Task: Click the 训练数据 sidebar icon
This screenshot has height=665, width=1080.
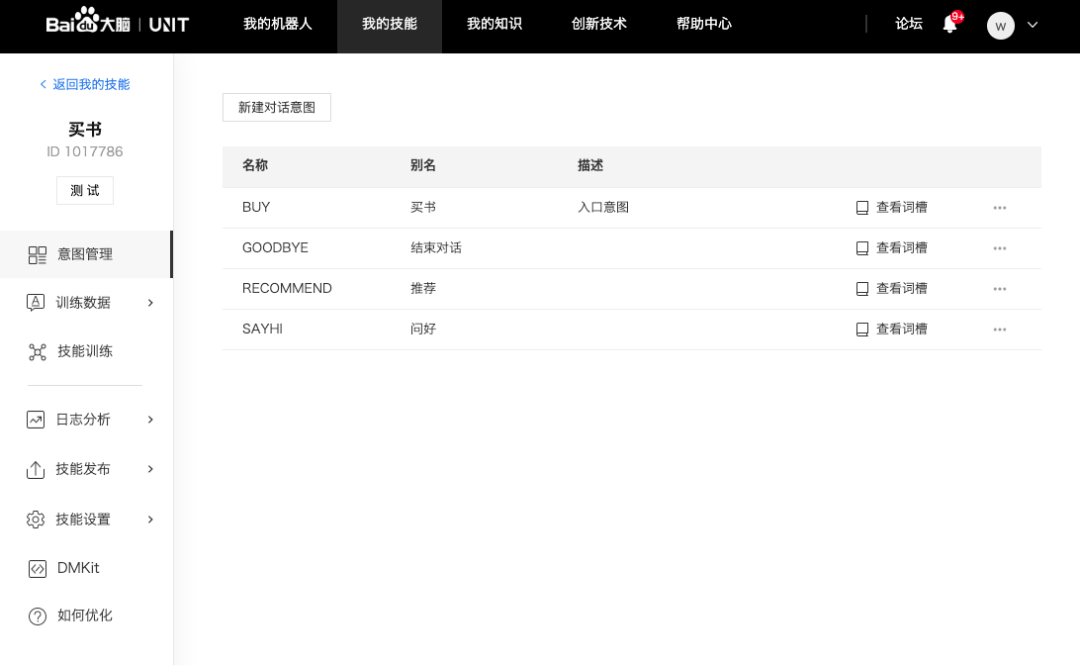Action: tap(36, 303)
